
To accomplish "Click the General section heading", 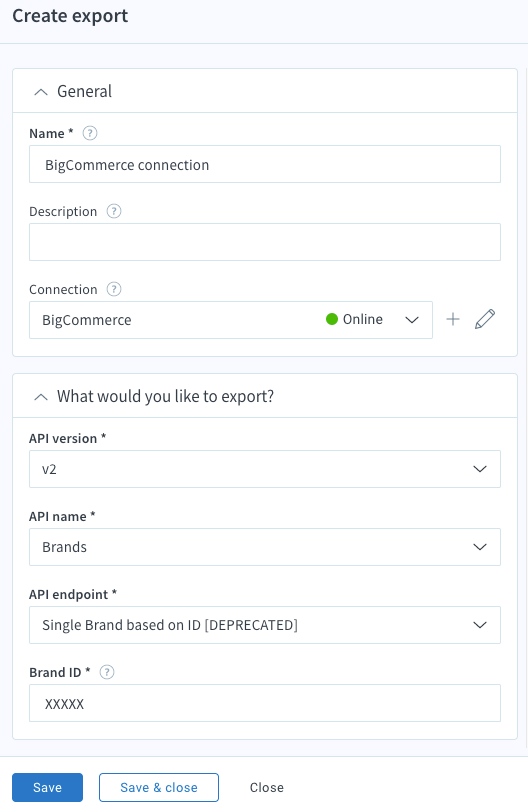I will [x=84, y=92].
